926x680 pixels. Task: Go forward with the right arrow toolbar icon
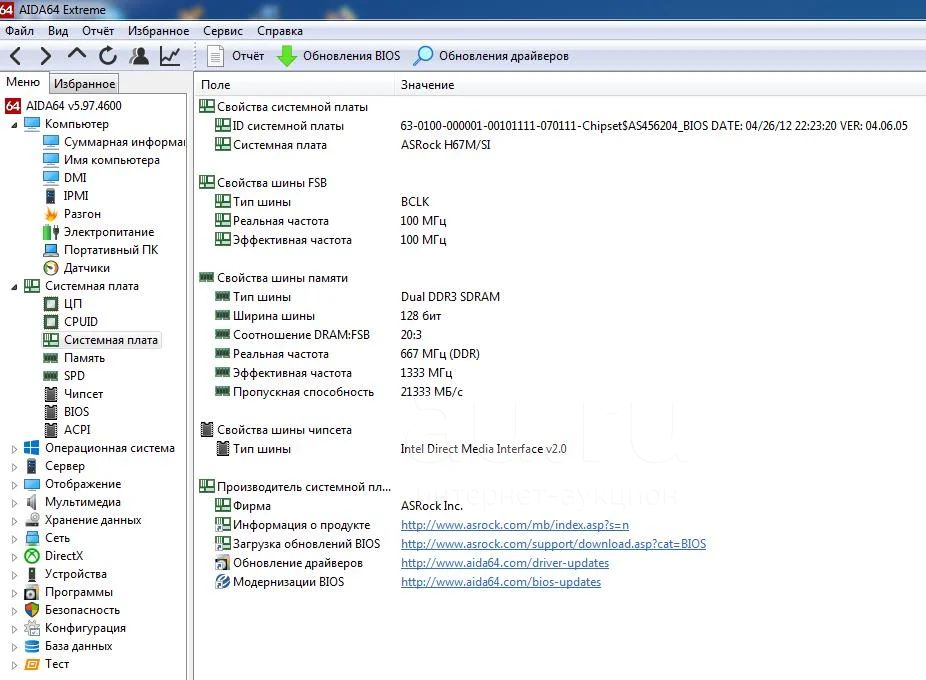[x=45, y=56]
